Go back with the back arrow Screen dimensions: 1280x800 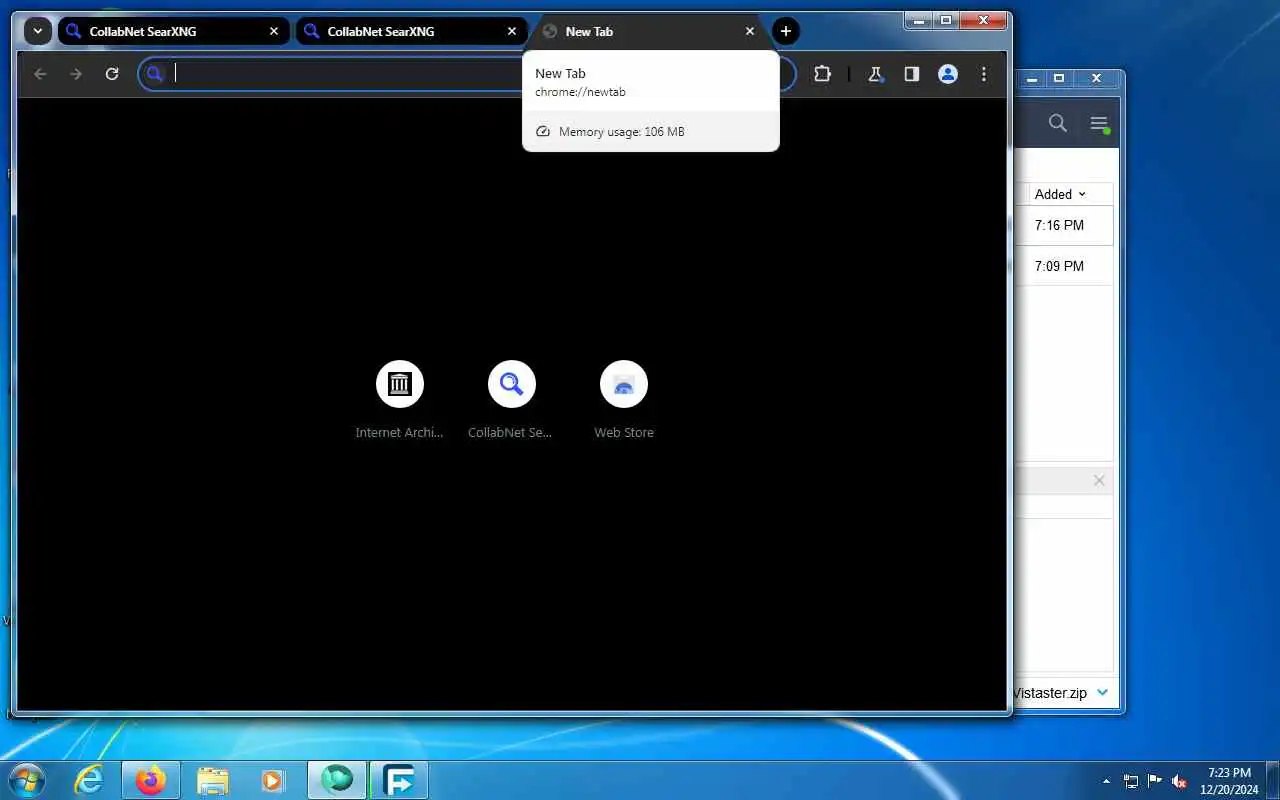[40, 74]
